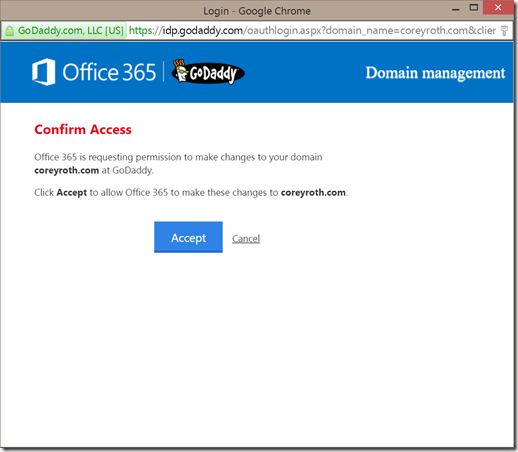The image size is (518, 452).
Task: Click the Cancel link
Action: click(x=246, y=239)
